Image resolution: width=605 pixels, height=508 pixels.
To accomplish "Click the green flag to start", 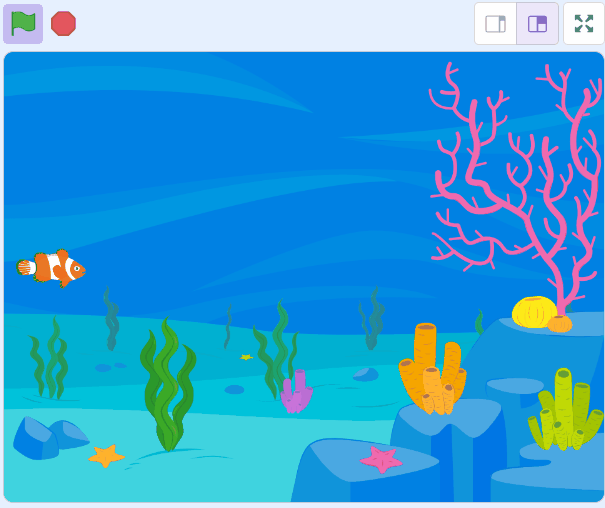I will coord(22,23).
